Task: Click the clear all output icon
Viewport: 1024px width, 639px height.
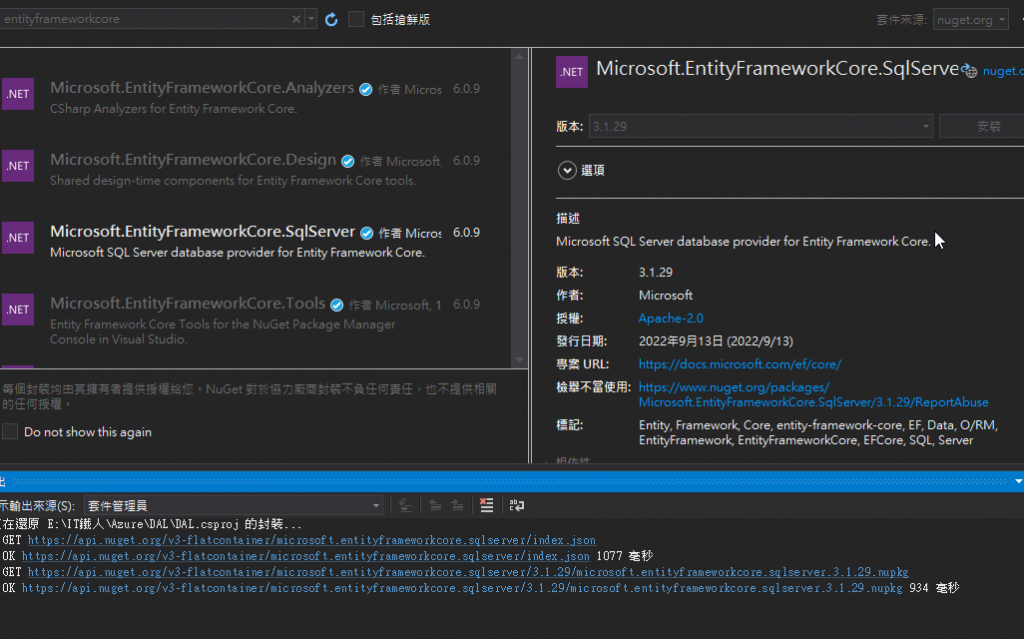Action: pos(487,505)
